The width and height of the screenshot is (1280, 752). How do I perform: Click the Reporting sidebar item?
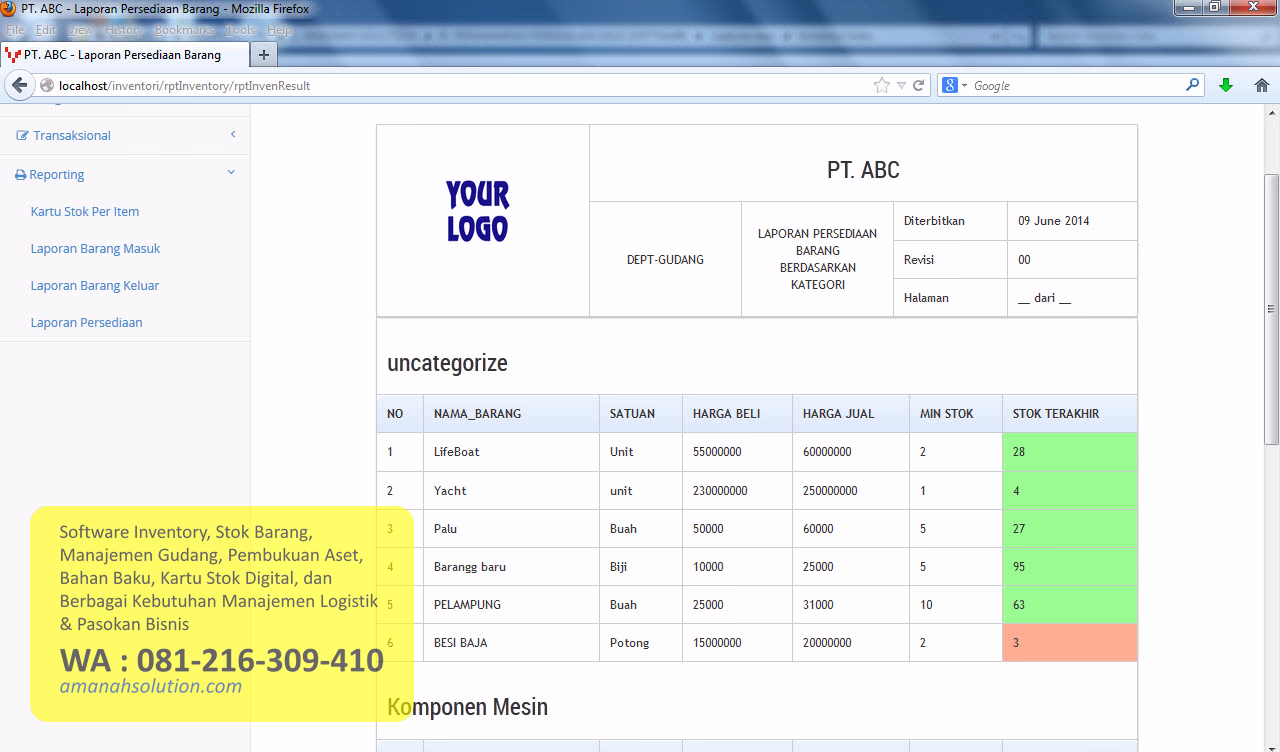pos(125,174)
